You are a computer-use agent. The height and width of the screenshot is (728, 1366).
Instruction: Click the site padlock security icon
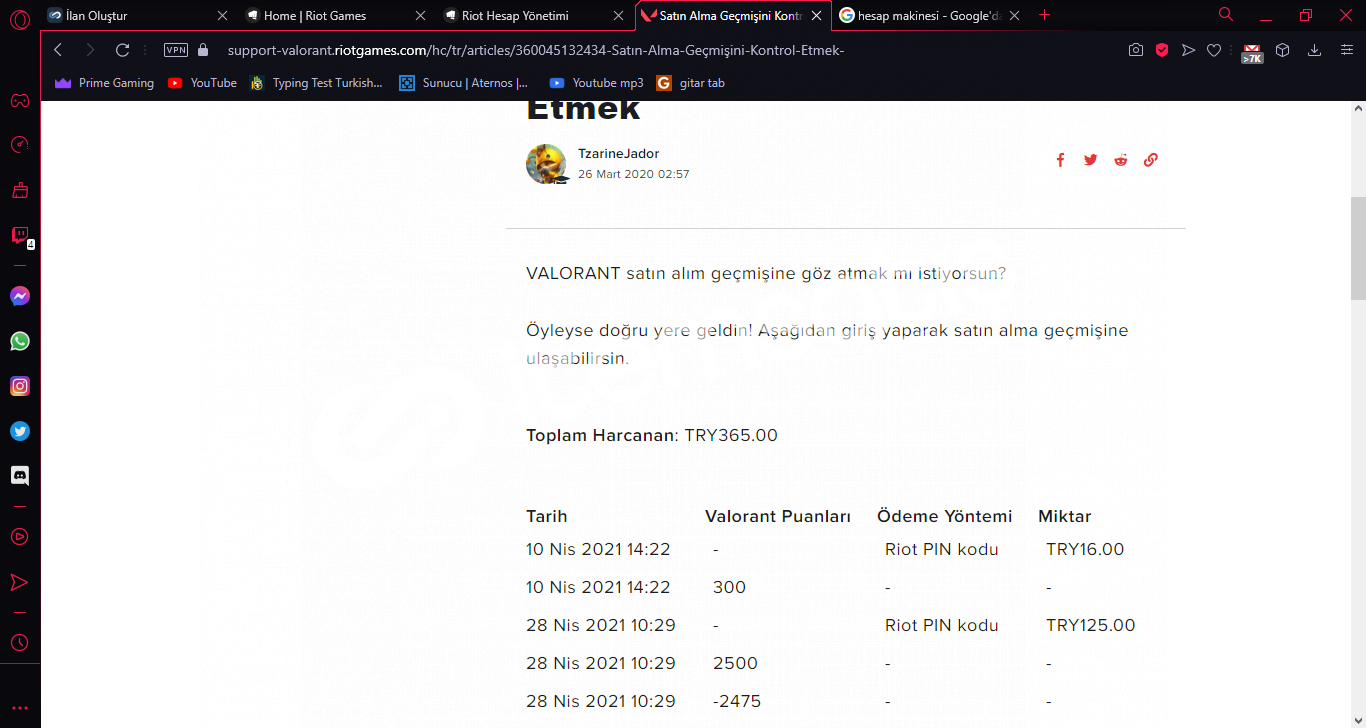[x=204, y=50]
